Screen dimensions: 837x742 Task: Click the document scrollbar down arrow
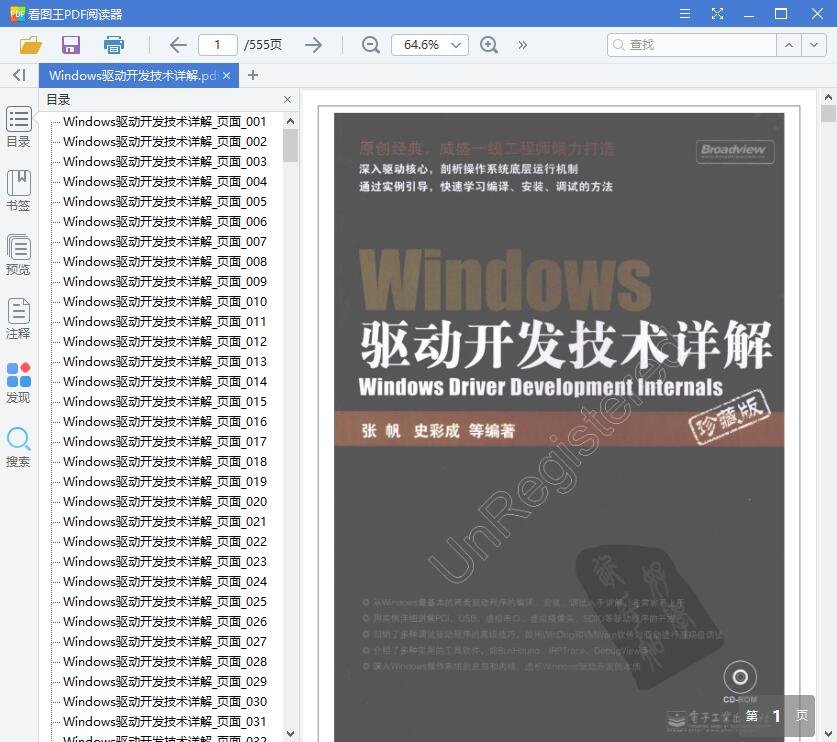click(x=828, y=734)
